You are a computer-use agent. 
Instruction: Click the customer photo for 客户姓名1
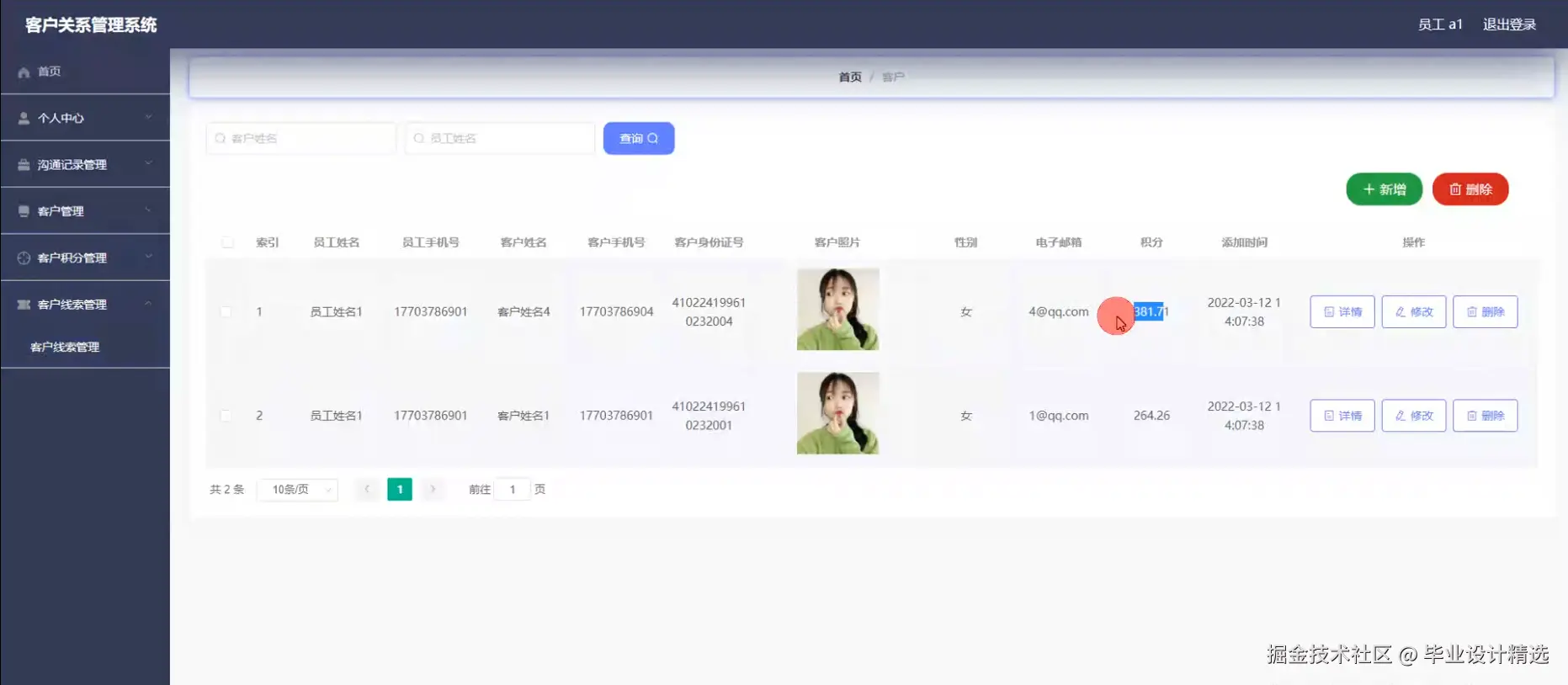[838, 413]
